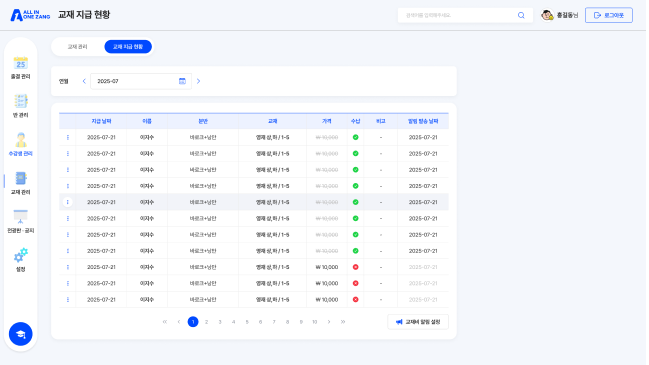
Task: Go to page 3 in pagination
Action: tap(220, 322)
